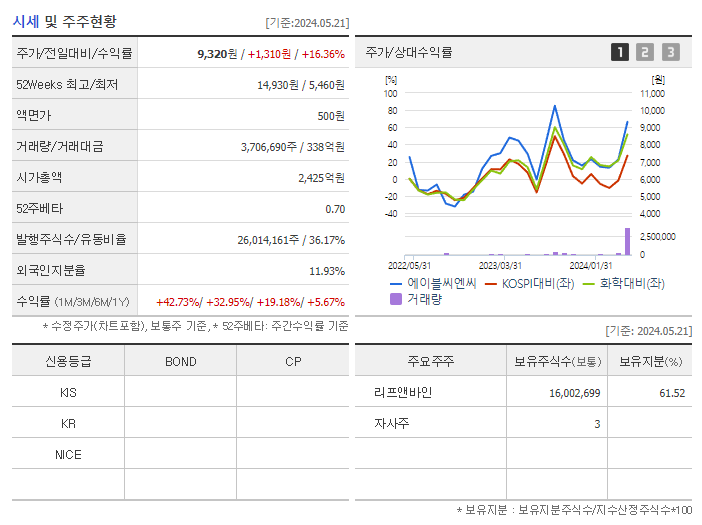The image size is (702, 525).
Task: Click the 신용등급 column header
Action: click(x=68, y=361)
